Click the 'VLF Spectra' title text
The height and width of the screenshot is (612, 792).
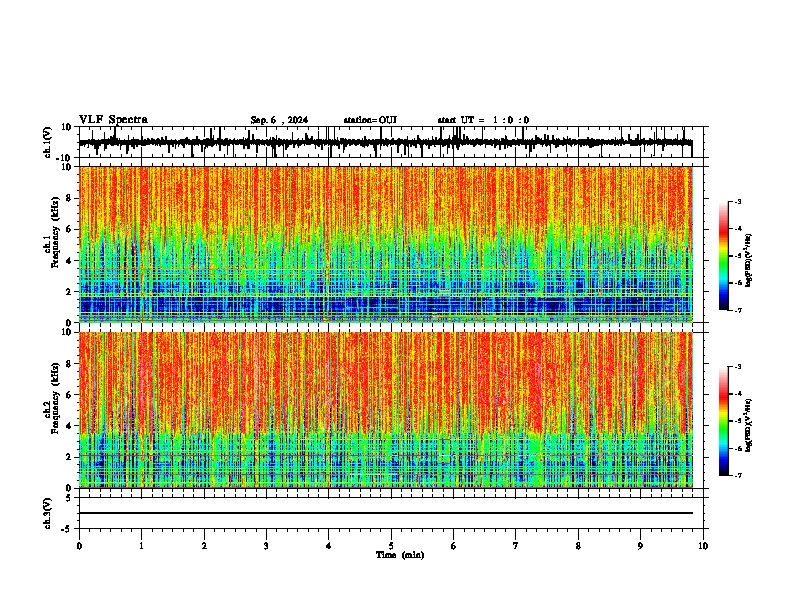pyautogui.click(x=113, y=120)
